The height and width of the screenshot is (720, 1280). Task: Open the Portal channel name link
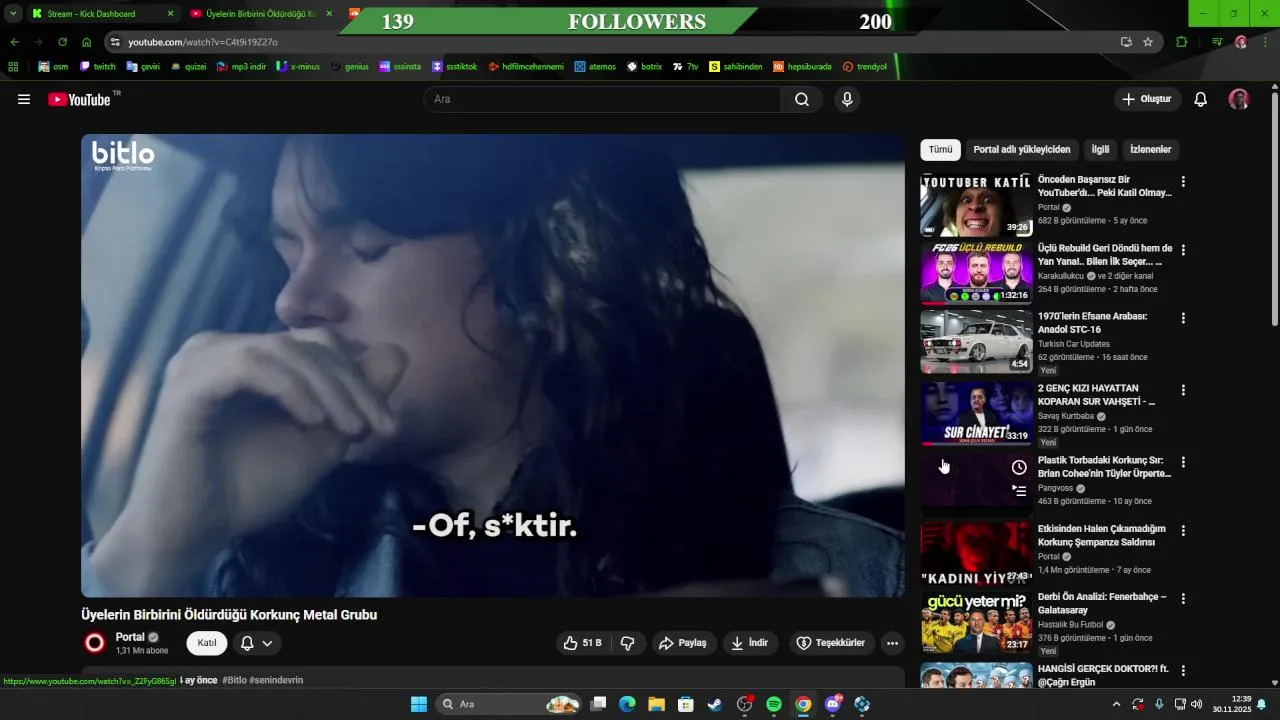pyautogui.click(x=130, y=637)
